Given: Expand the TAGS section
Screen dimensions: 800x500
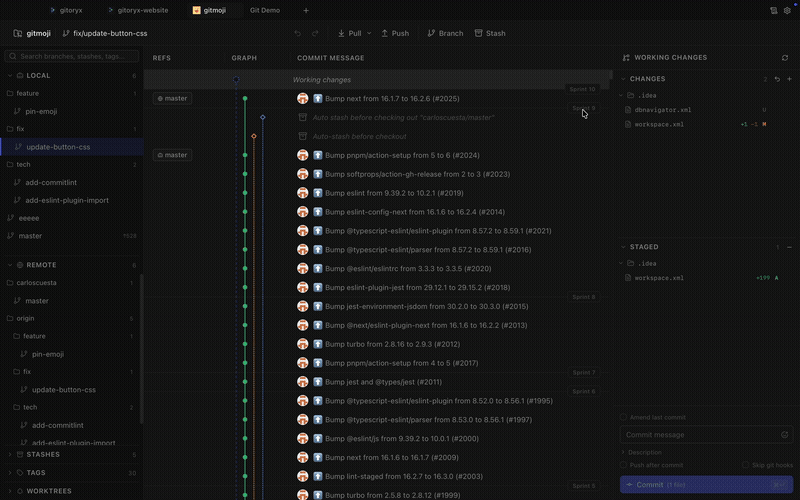Looking at the screenshot, I should pos(10,472).
